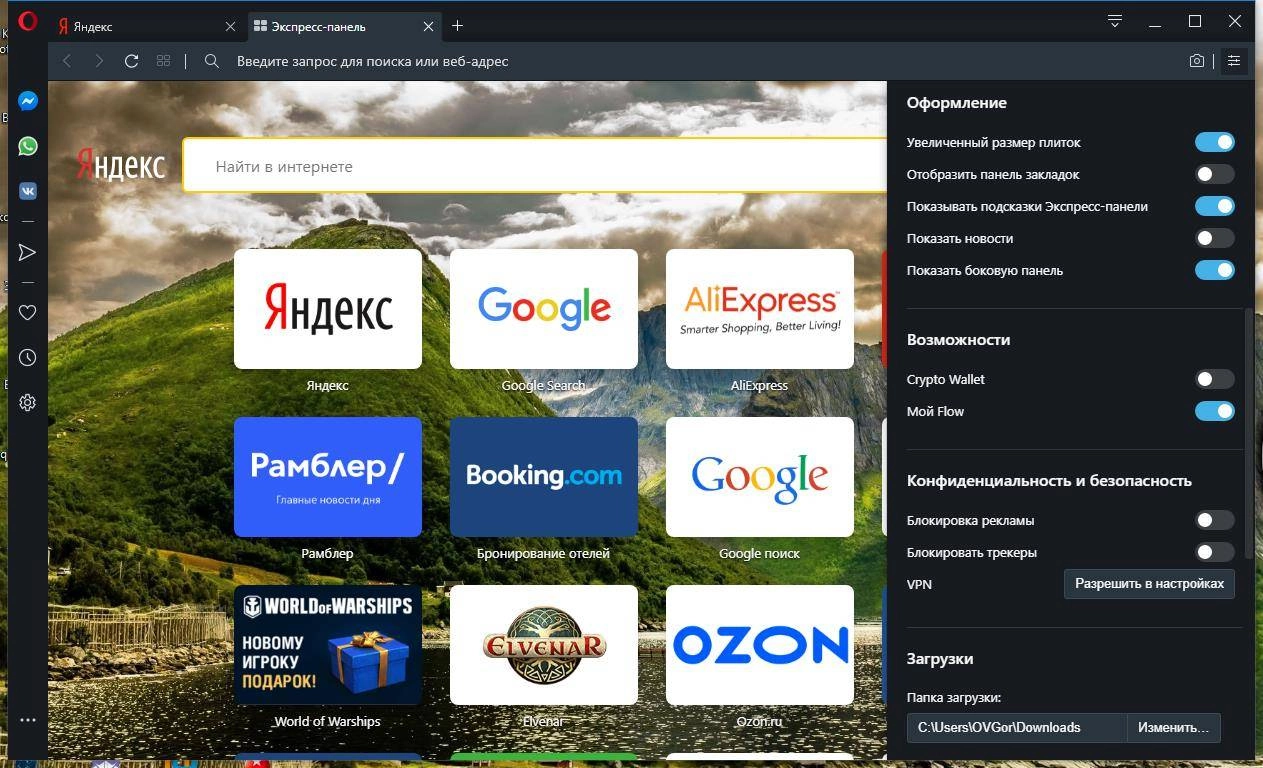Open VK in the sidebar

(28, 190)
